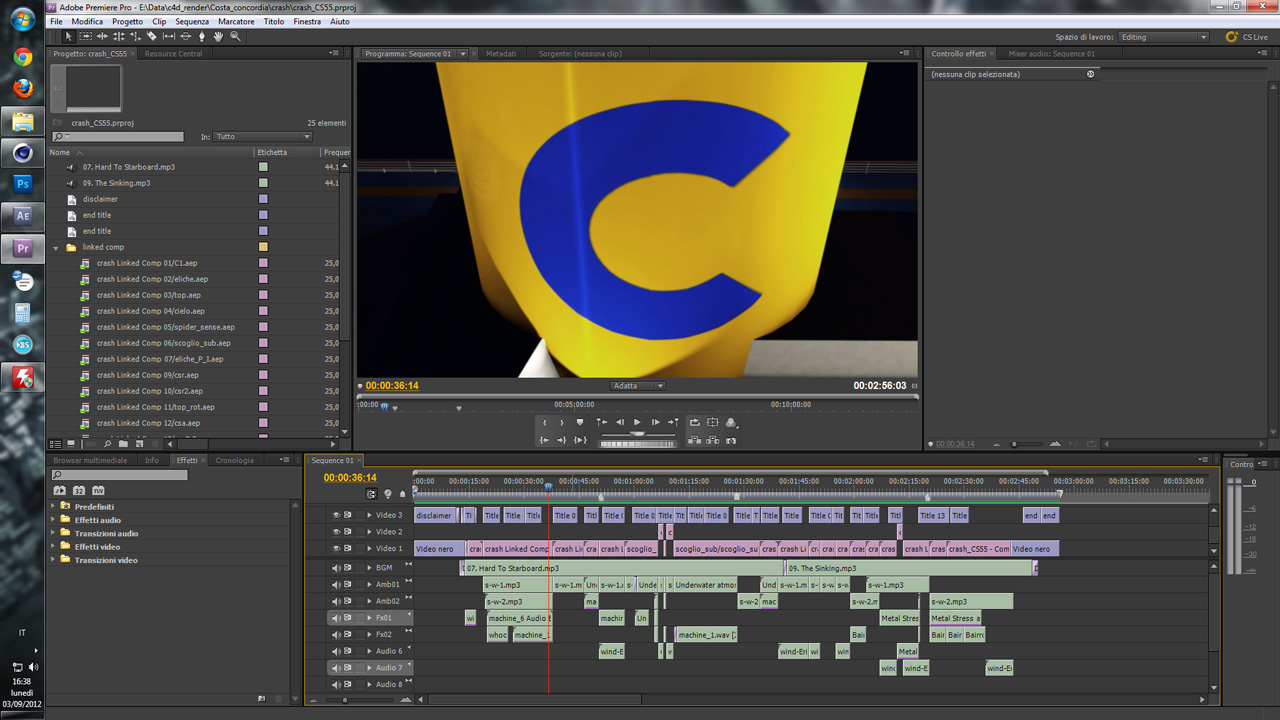The height and width of the screenshot is (720, 1280).
Task: Click the jog wheel in Program monitor
Action: 637,444
